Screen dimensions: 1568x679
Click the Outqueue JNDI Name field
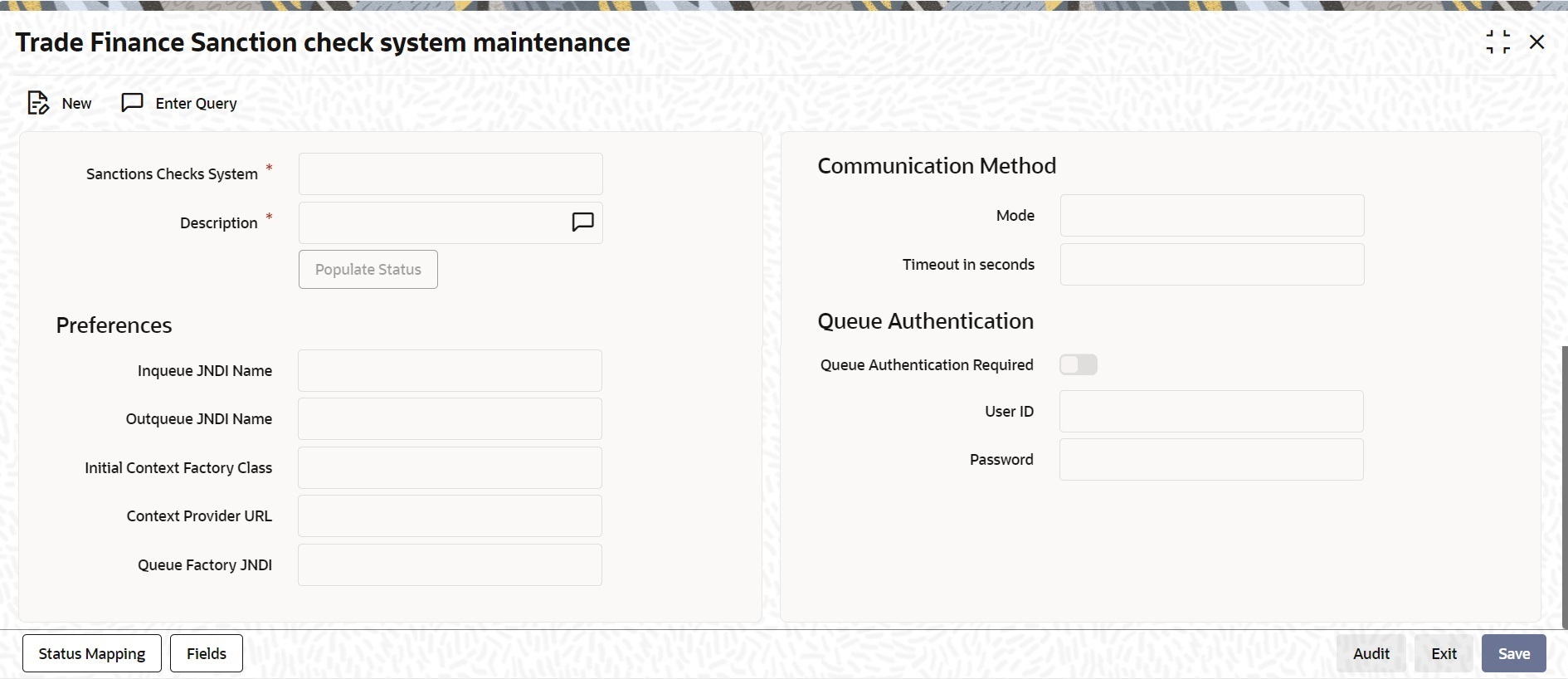pos(450,418)
